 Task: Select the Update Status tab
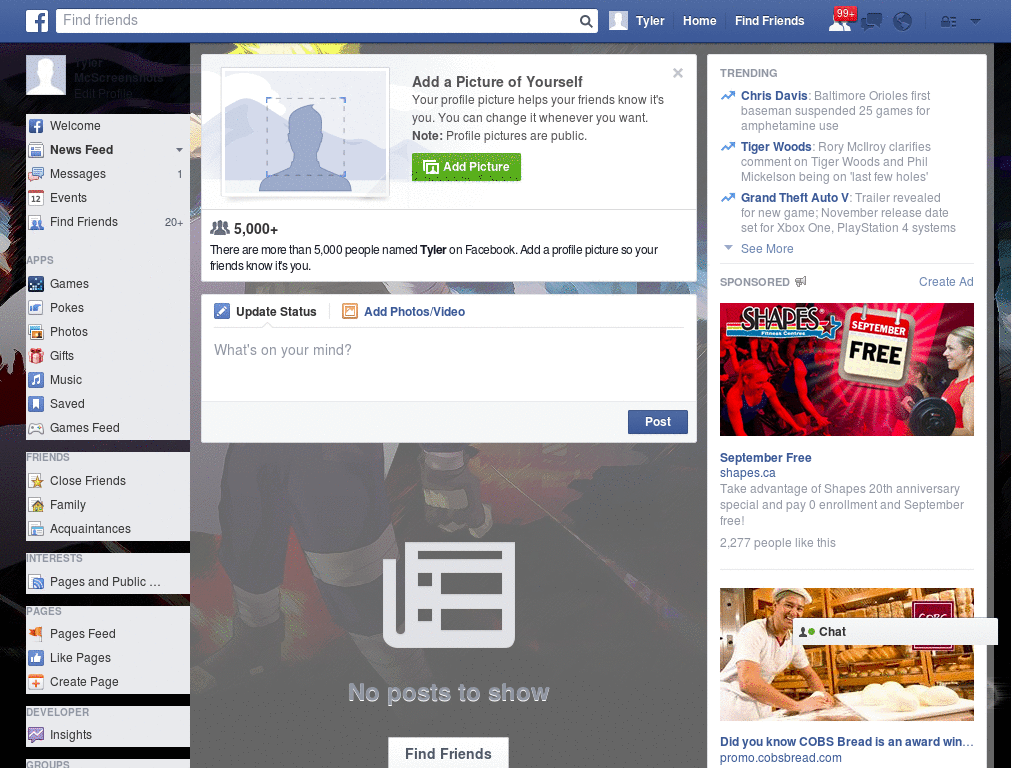(265, 312)
